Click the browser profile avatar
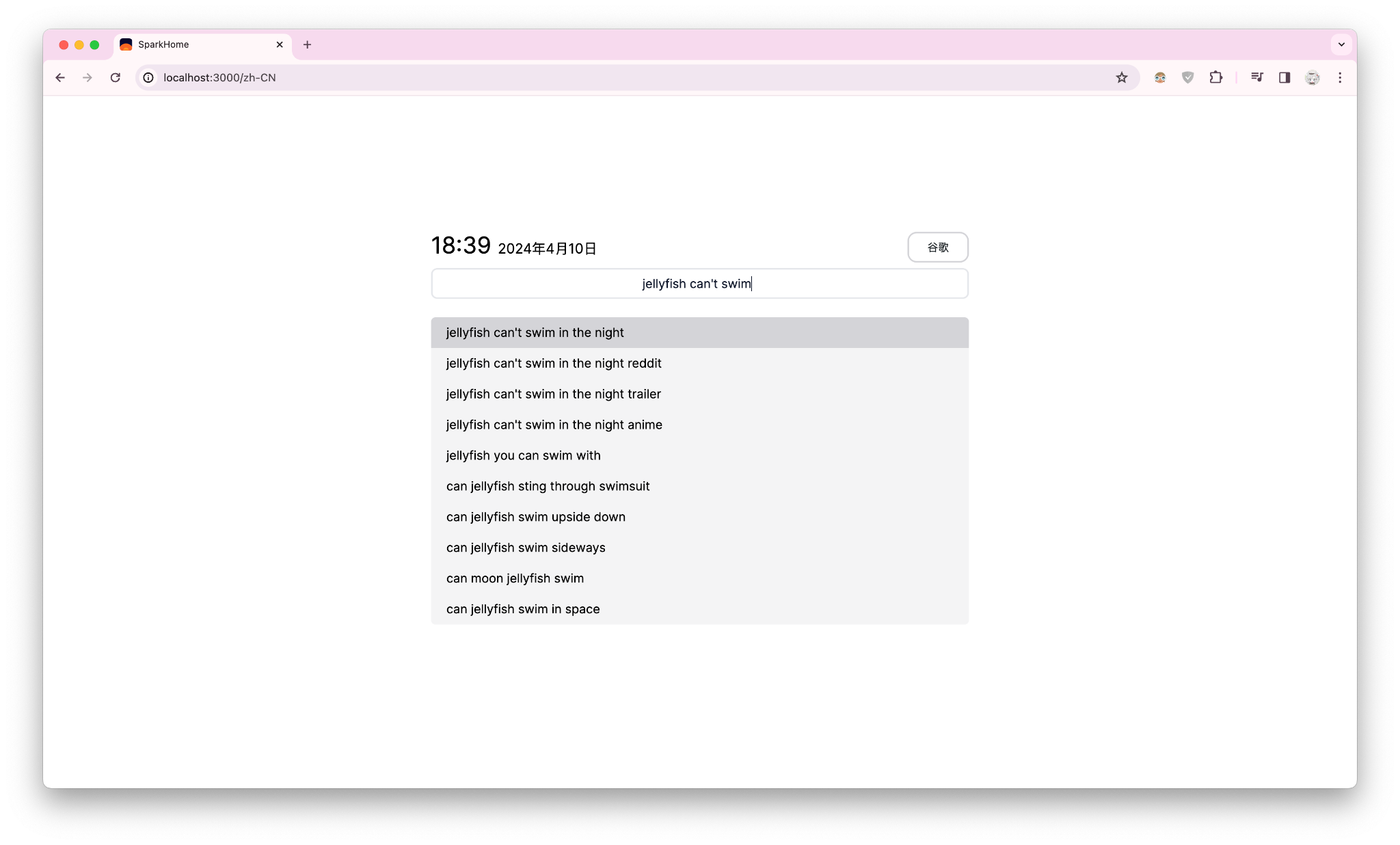This screenshot has width=1400, height=845. tap(1312, 77)
